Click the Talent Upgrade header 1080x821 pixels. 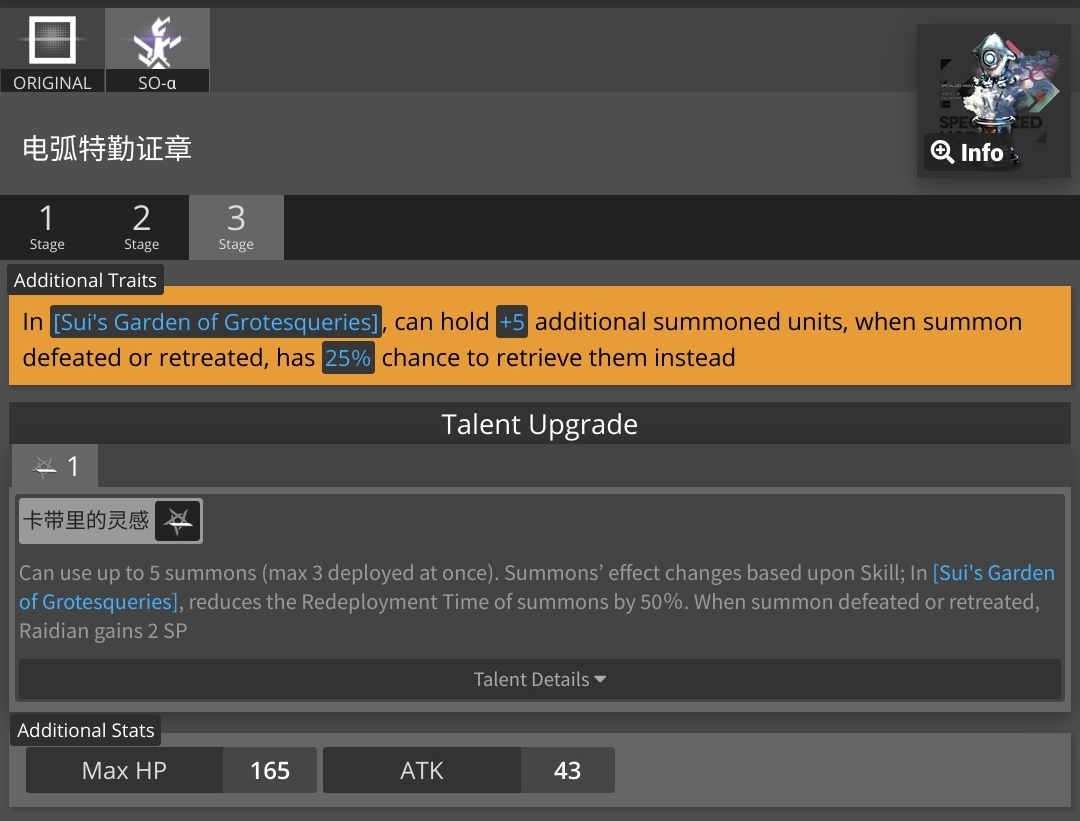tap(539, 424)
